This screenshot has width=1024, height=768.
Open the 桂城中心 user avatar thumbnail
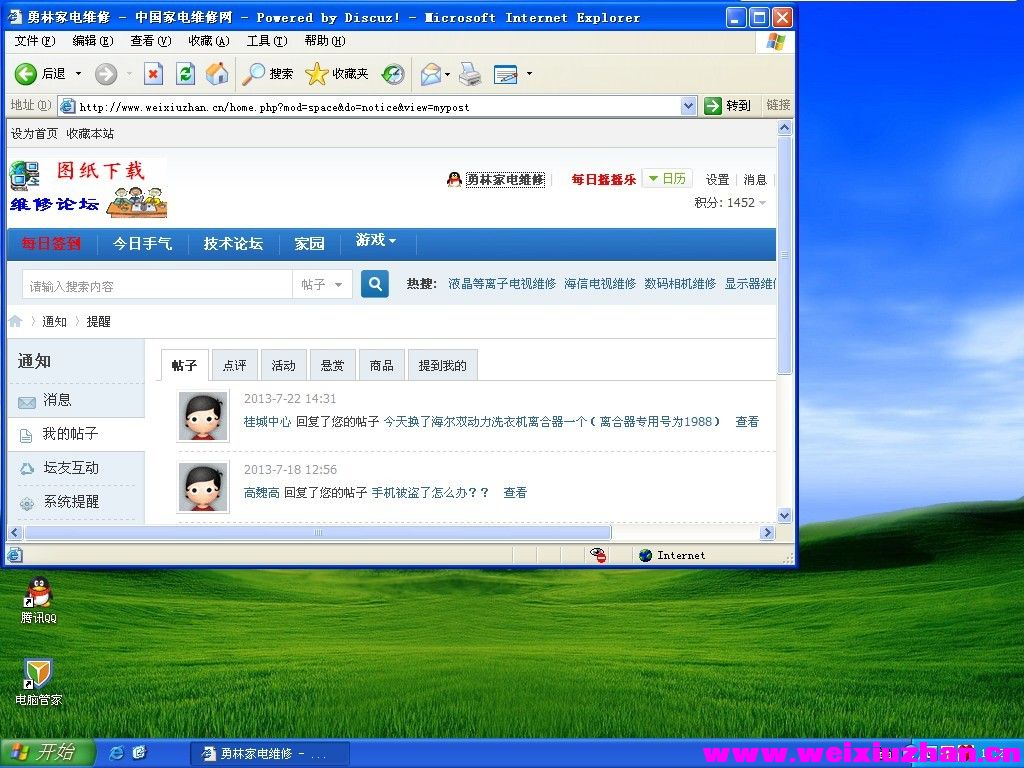pos(204,416)
